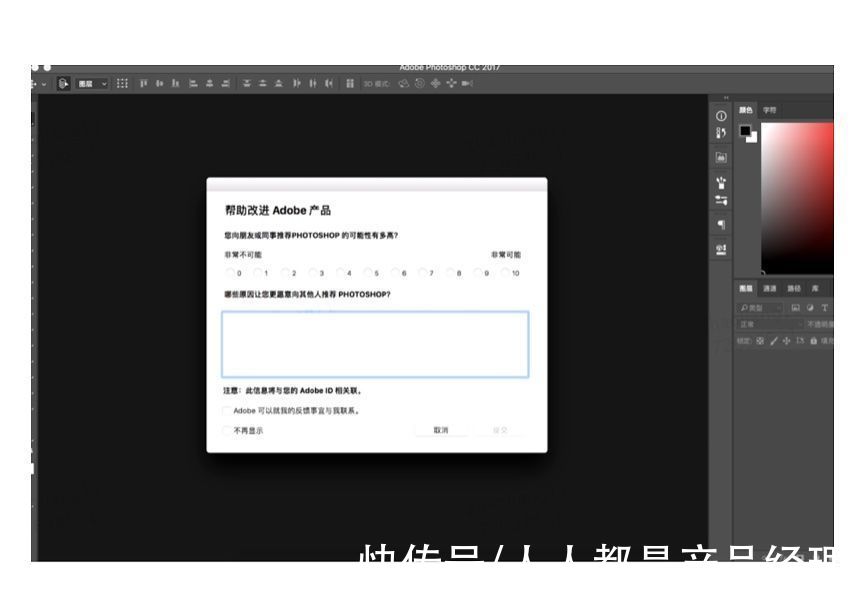Select rating 0 radio button

230,272
